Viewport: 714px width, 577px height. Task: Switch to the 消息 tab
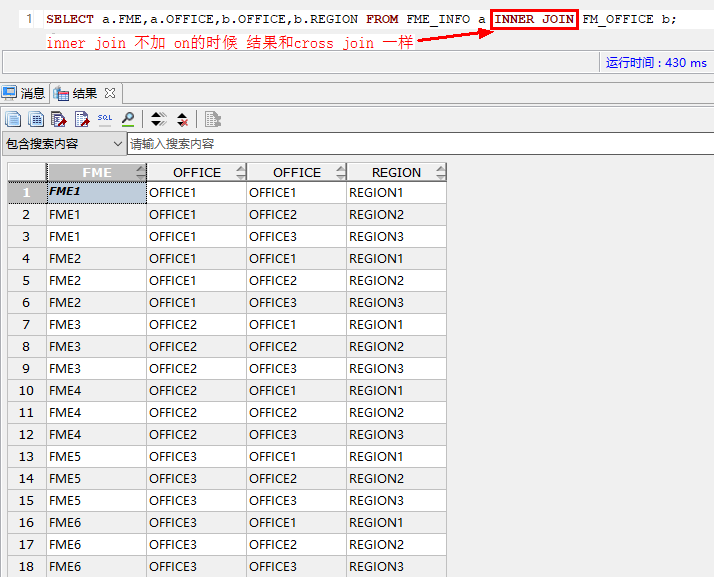(x=24, y=93)
